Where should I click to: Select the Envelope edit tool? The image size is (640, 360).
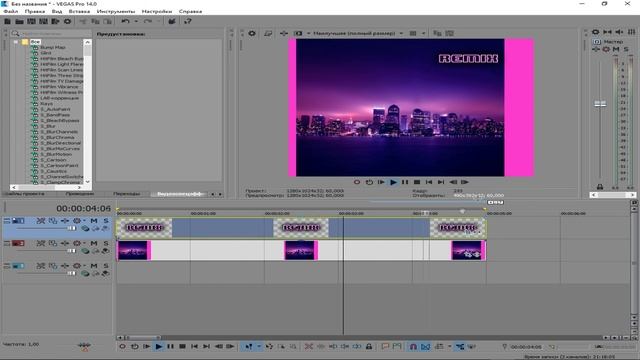(x=269, y=347)
